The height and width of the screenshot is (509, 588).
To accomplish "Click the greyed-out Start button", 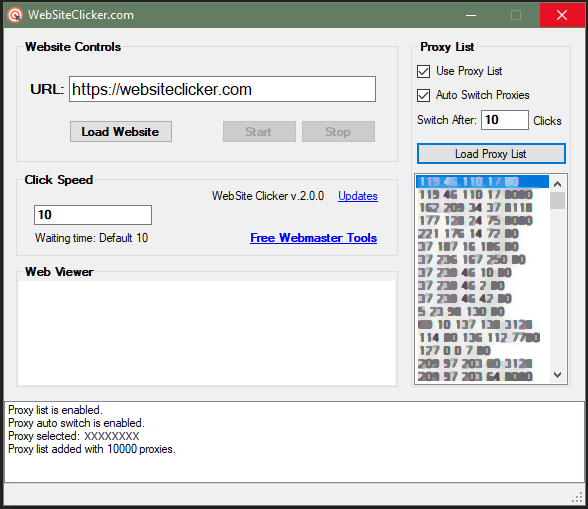I will 259,132.
